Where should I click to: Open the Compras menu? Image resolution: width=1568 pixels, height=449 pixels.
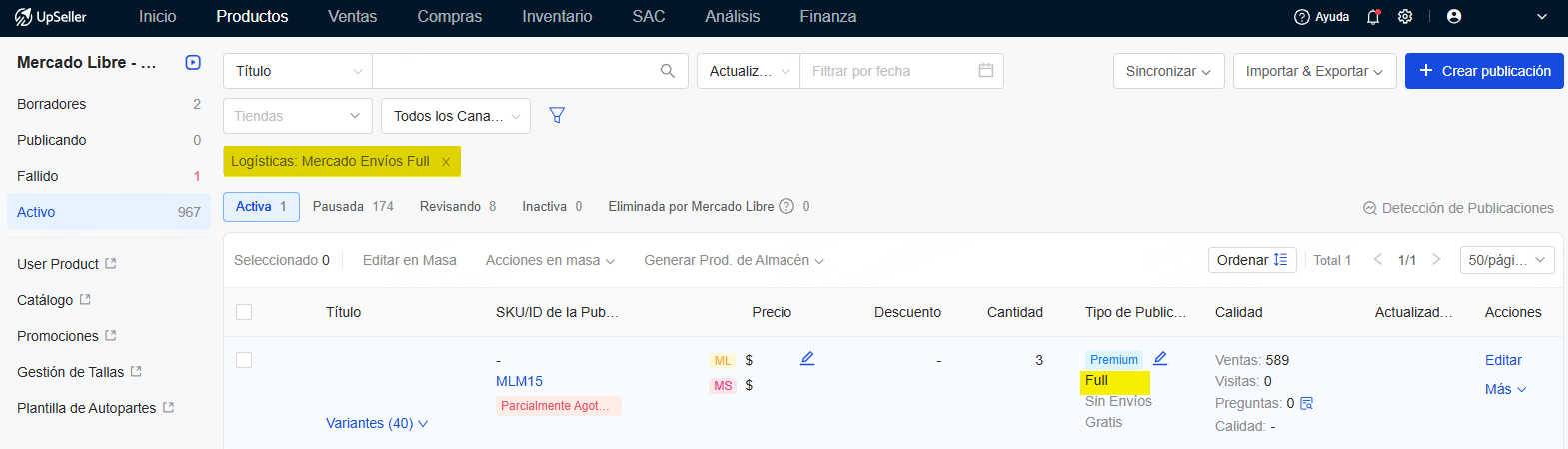coord(450,17)
